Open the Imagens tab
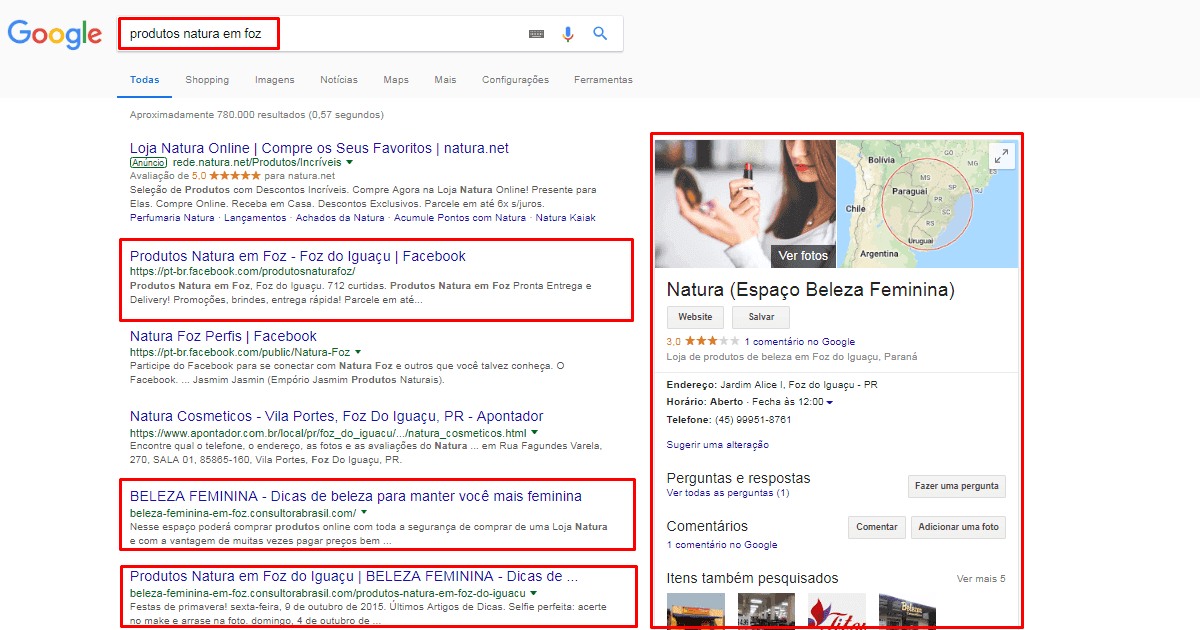The height and width of the screenshot is (630, 1200). 275,80
